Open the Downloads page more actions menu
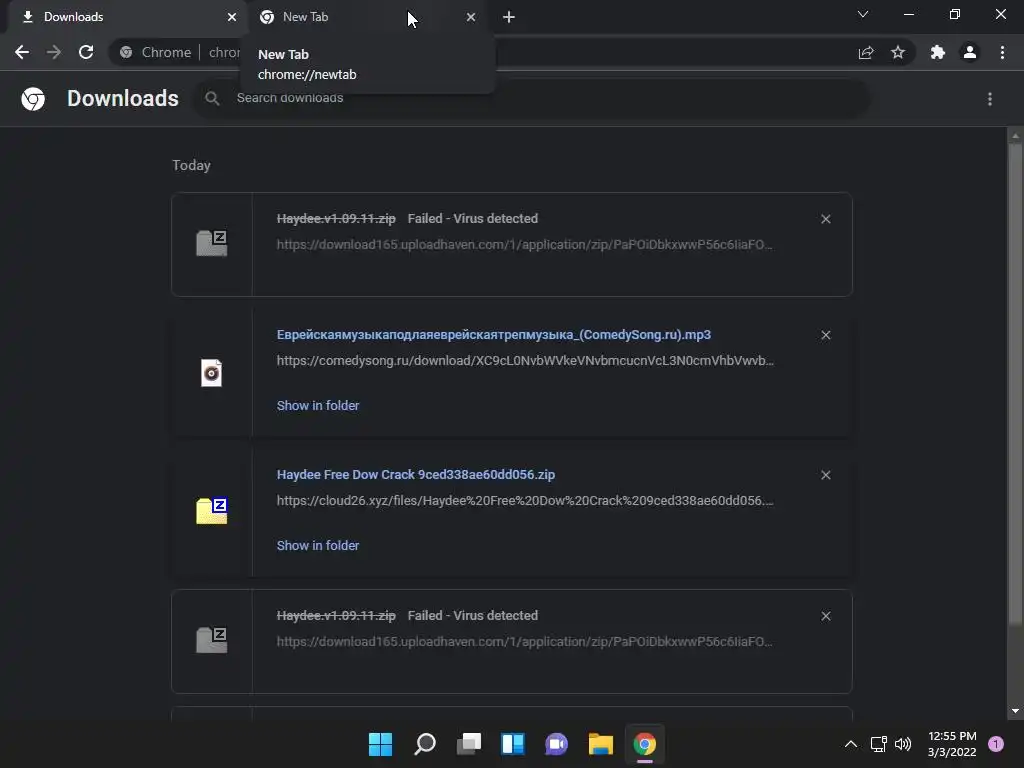Screen dimensions: 1024x768 (x=990, y=99)
